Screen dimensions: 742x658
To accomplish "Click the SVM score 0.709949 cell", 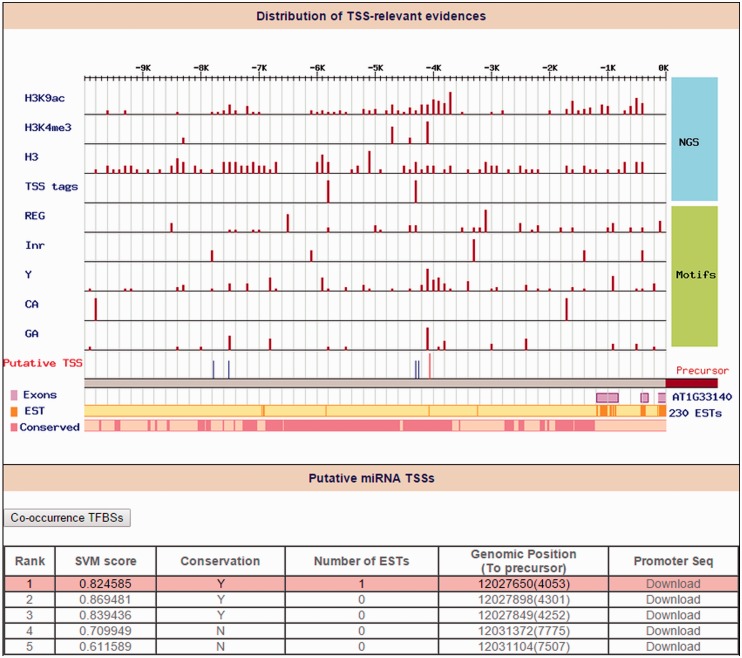I will click(106, 631).
